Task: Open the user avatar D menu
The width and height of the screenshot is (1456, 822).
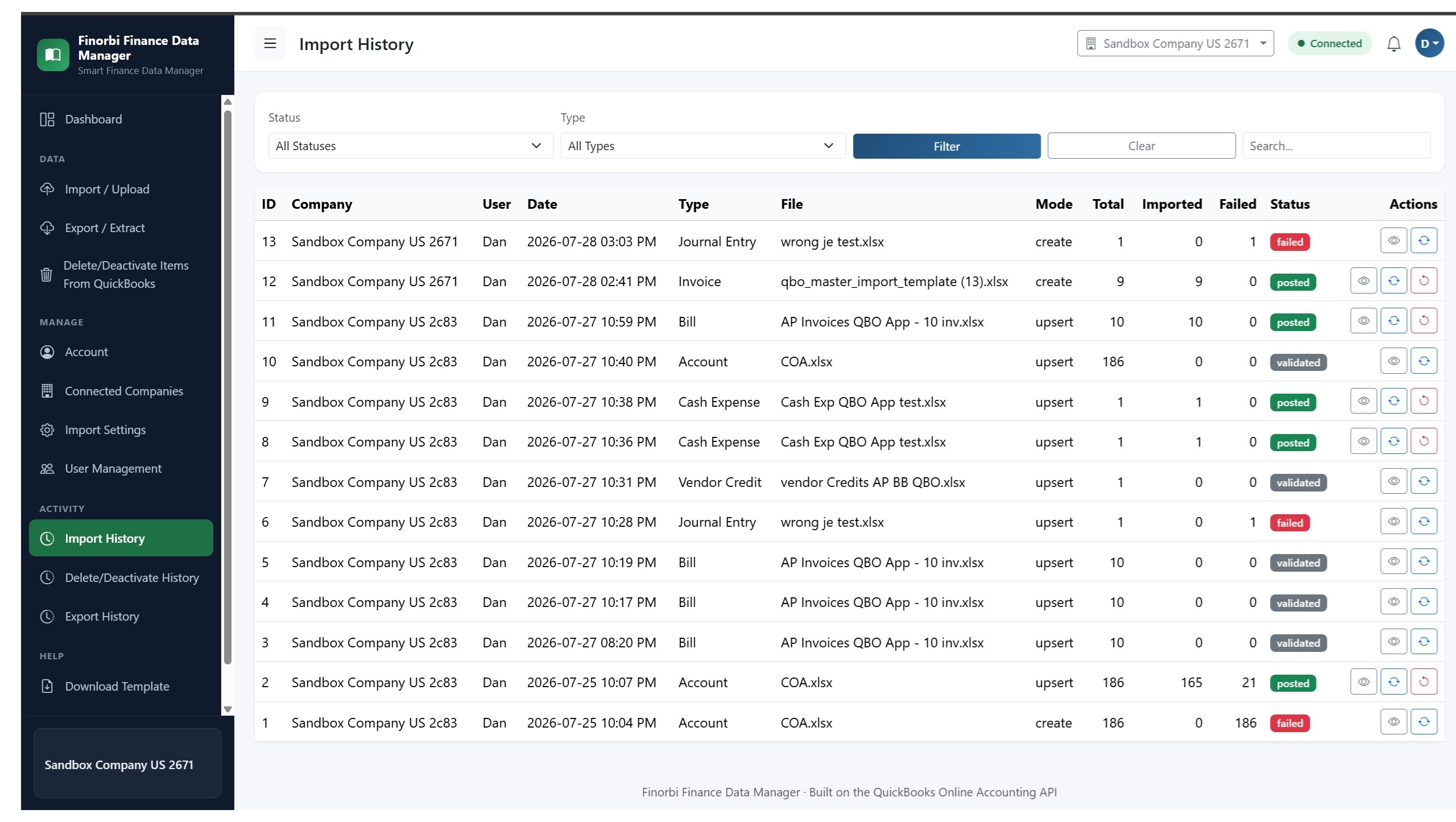Action: pos(1429,43)
